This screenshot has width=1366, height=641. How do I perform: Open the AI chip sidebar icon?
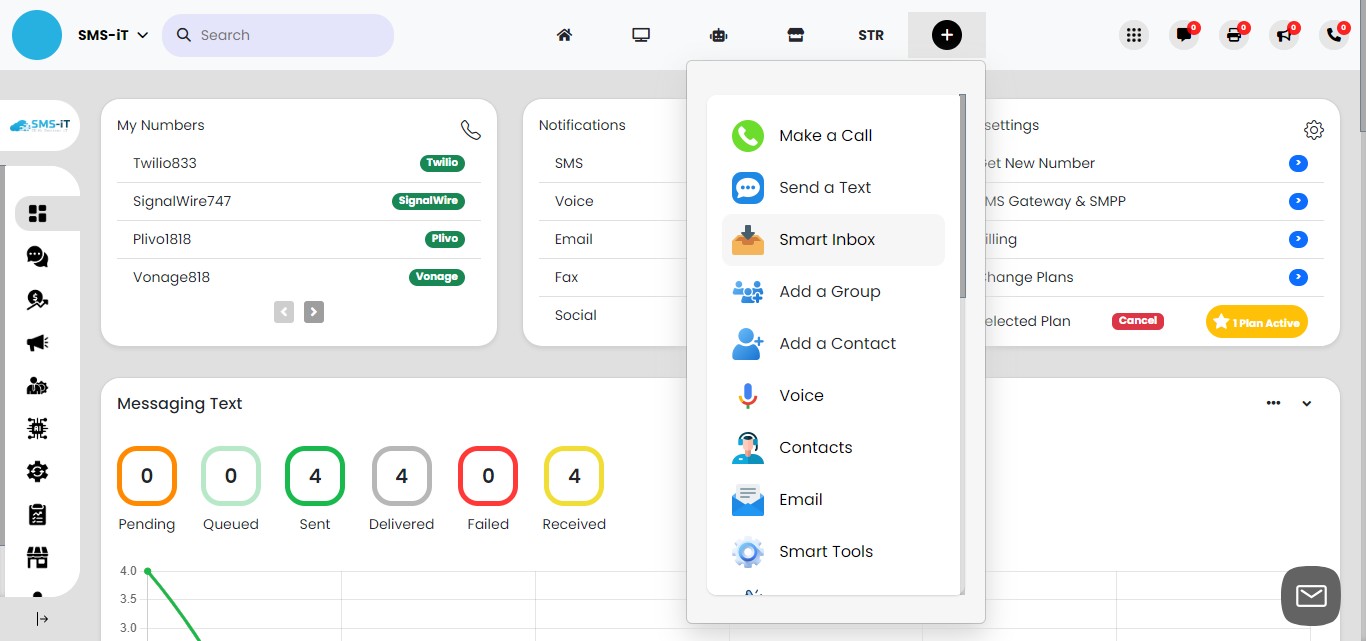click(x=38, y=428)
